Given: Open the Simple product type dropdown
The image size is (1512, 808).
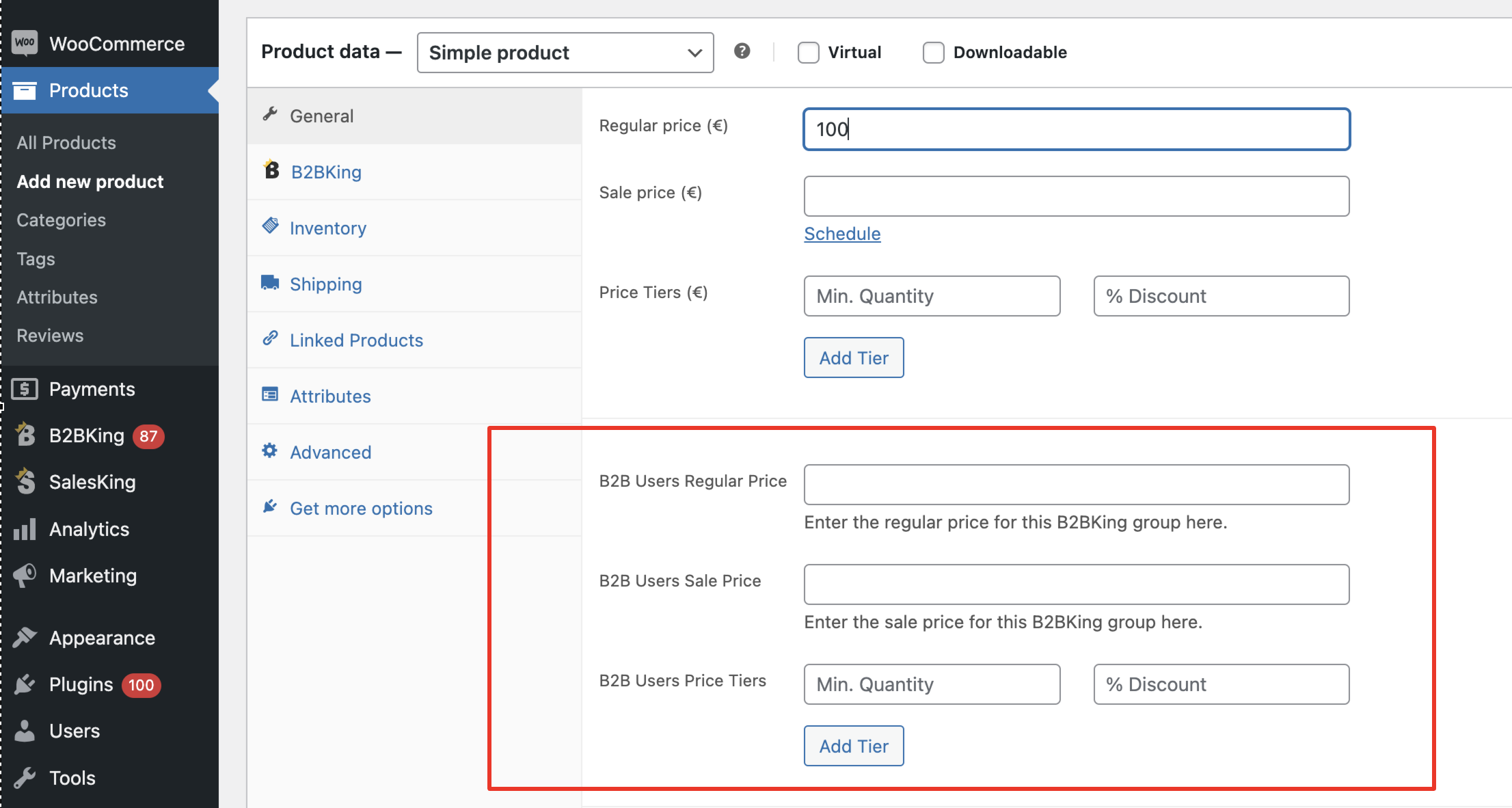Looking at the screenshot, I should 565,53.
